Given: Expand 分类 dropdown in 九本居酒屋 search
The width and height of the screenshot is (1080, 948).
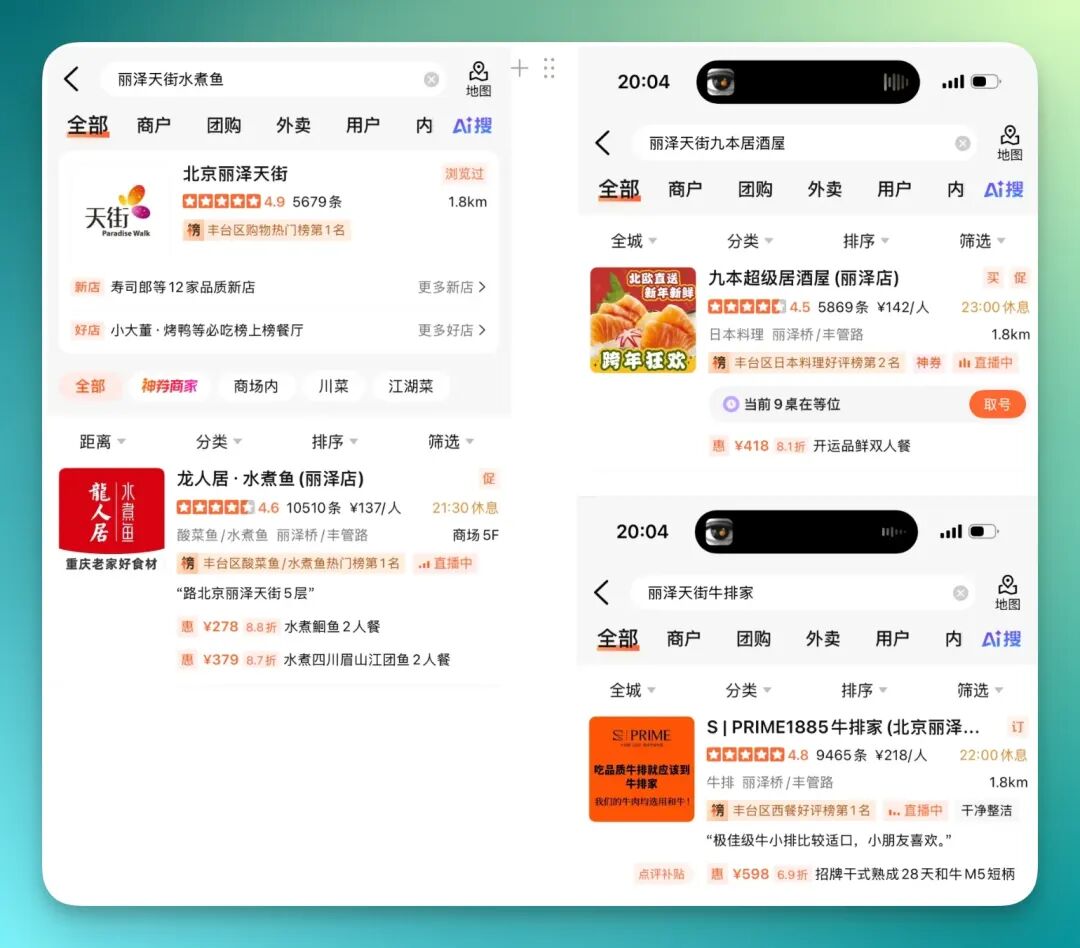Looking at the screenshot, I should point(750,241).
